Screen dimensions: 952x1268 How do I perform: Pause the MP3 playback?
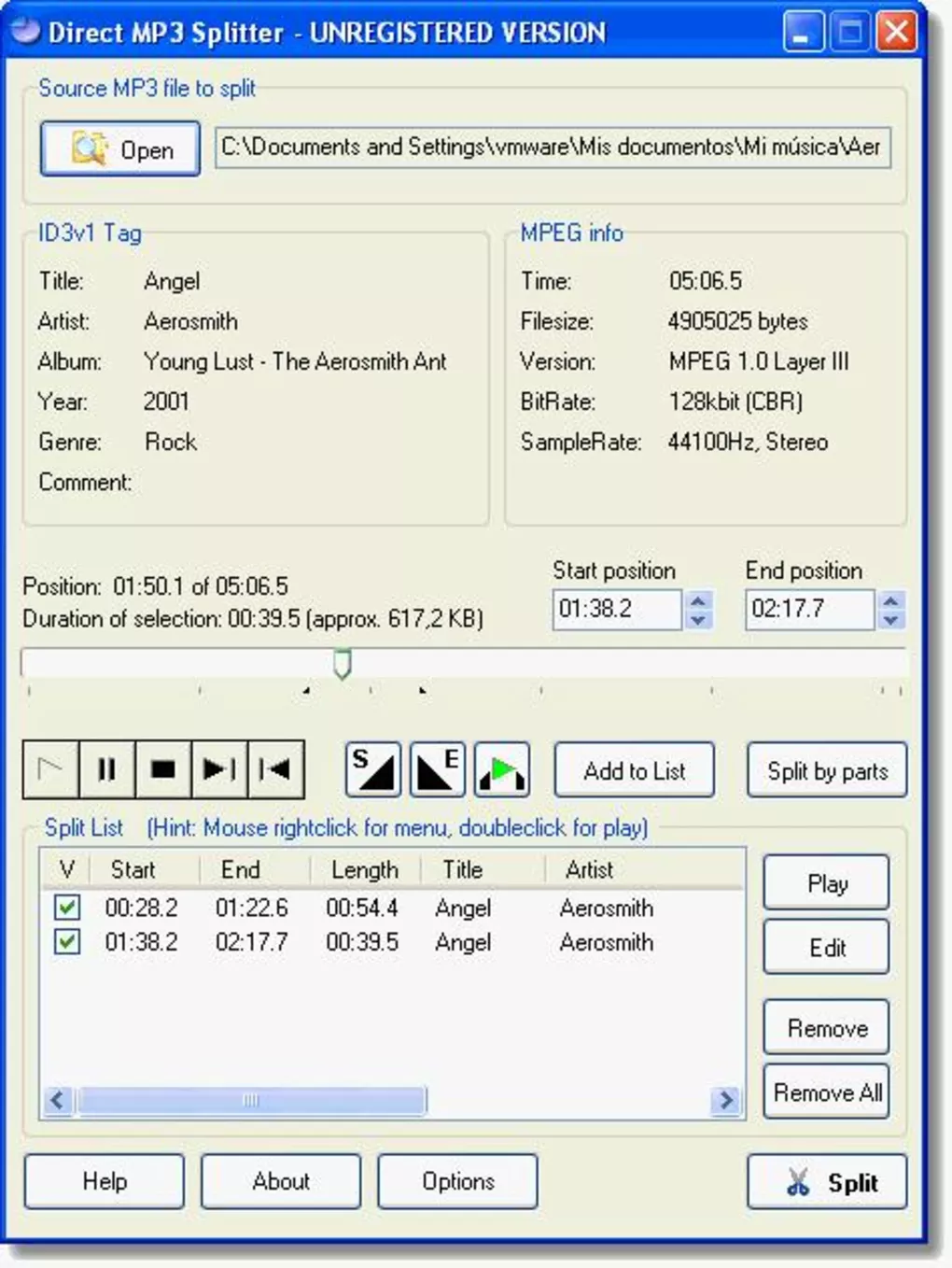click(x=106, y=769)
